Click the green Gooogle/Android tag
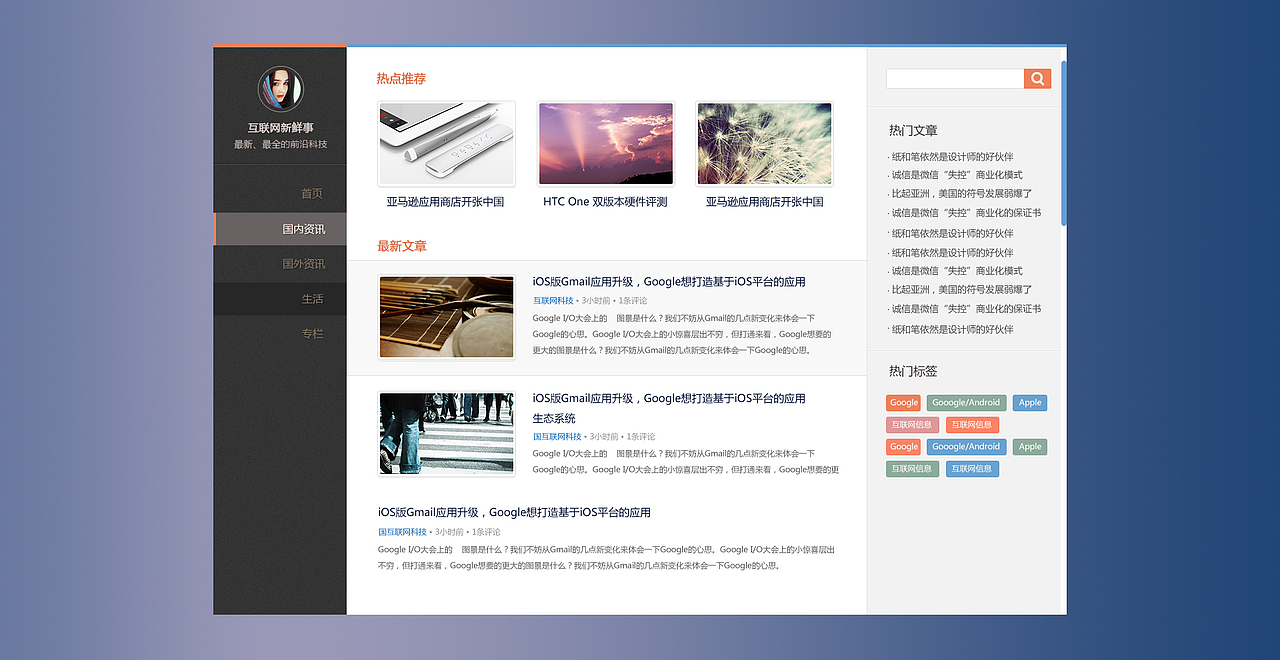Screen dimensions: 1280x660 point(966,403)
